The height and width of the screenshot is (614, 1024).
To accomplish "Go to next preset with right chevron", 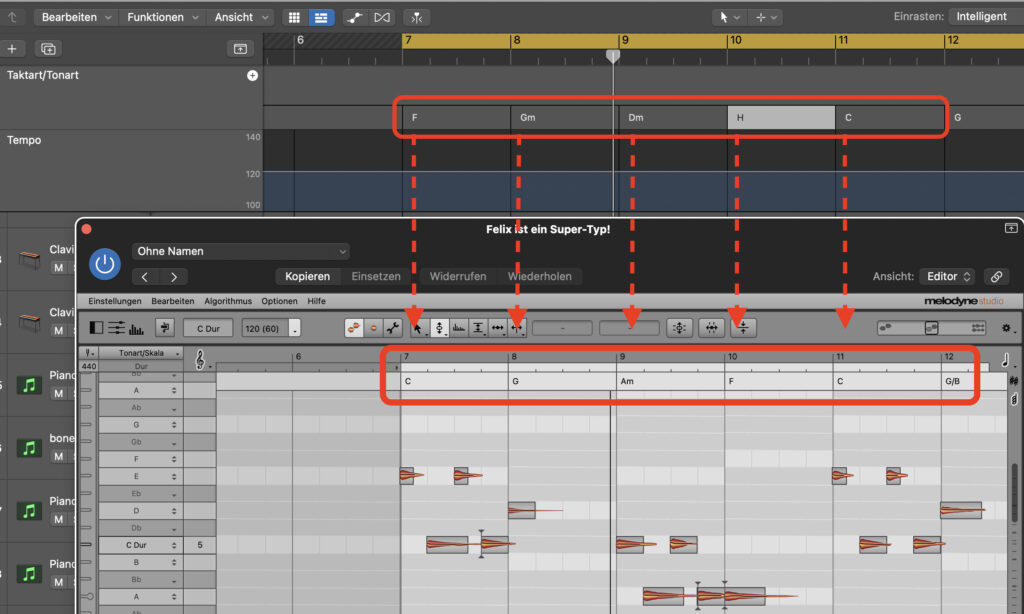I will 174,277.
